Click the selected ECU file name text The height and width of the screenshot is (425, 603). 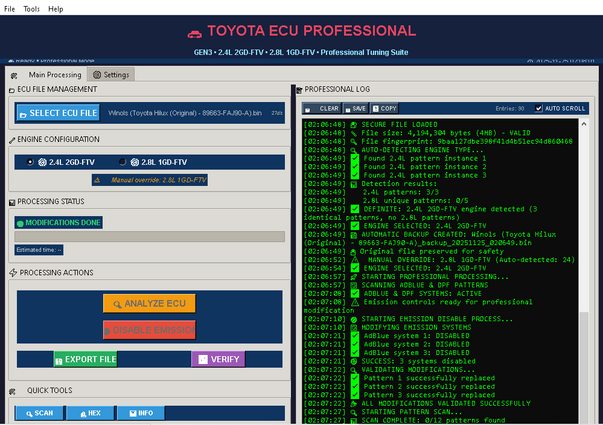[x=185, y=113]
